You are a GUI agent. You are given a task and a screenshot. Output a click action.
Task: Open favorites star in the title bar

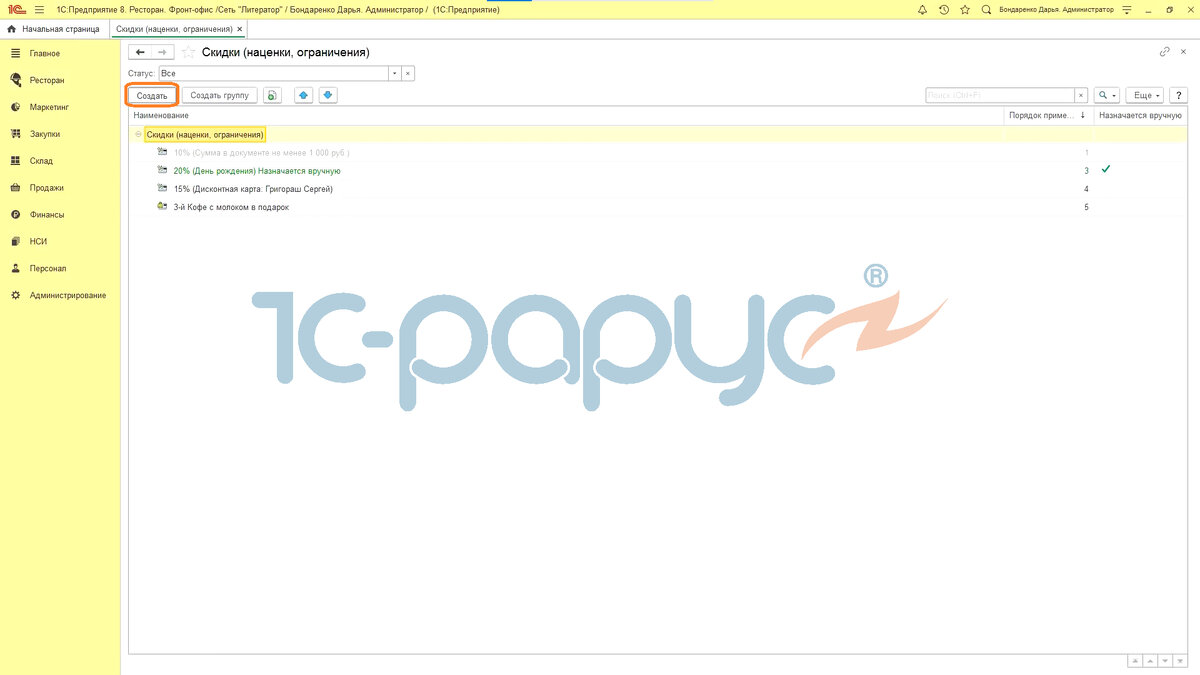965,9
